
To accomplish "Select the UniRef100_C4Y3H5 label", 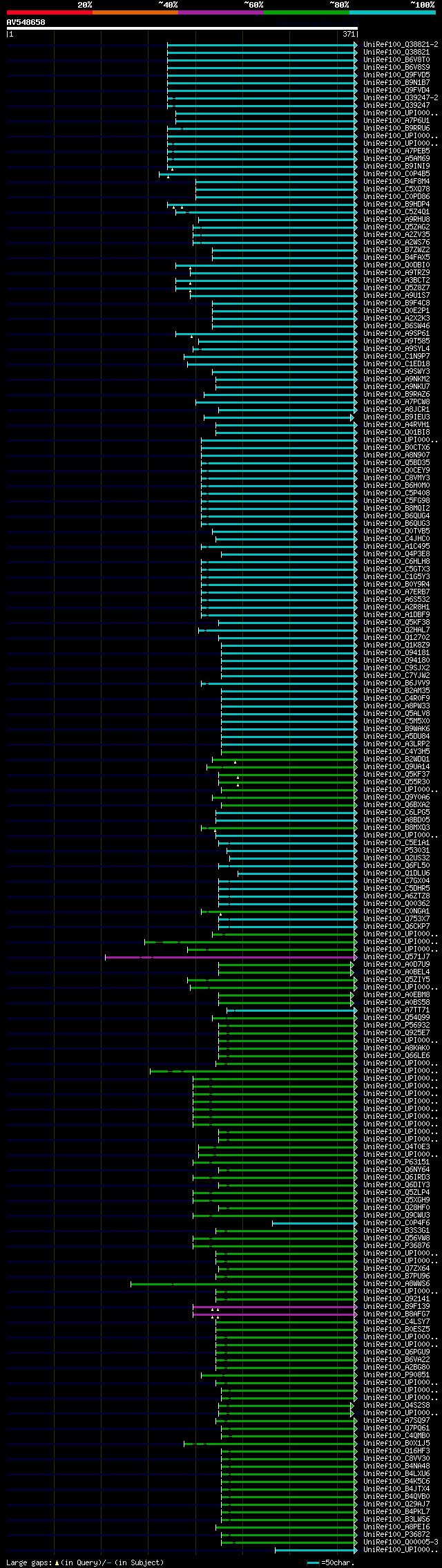I will click(x=396, y=751).
